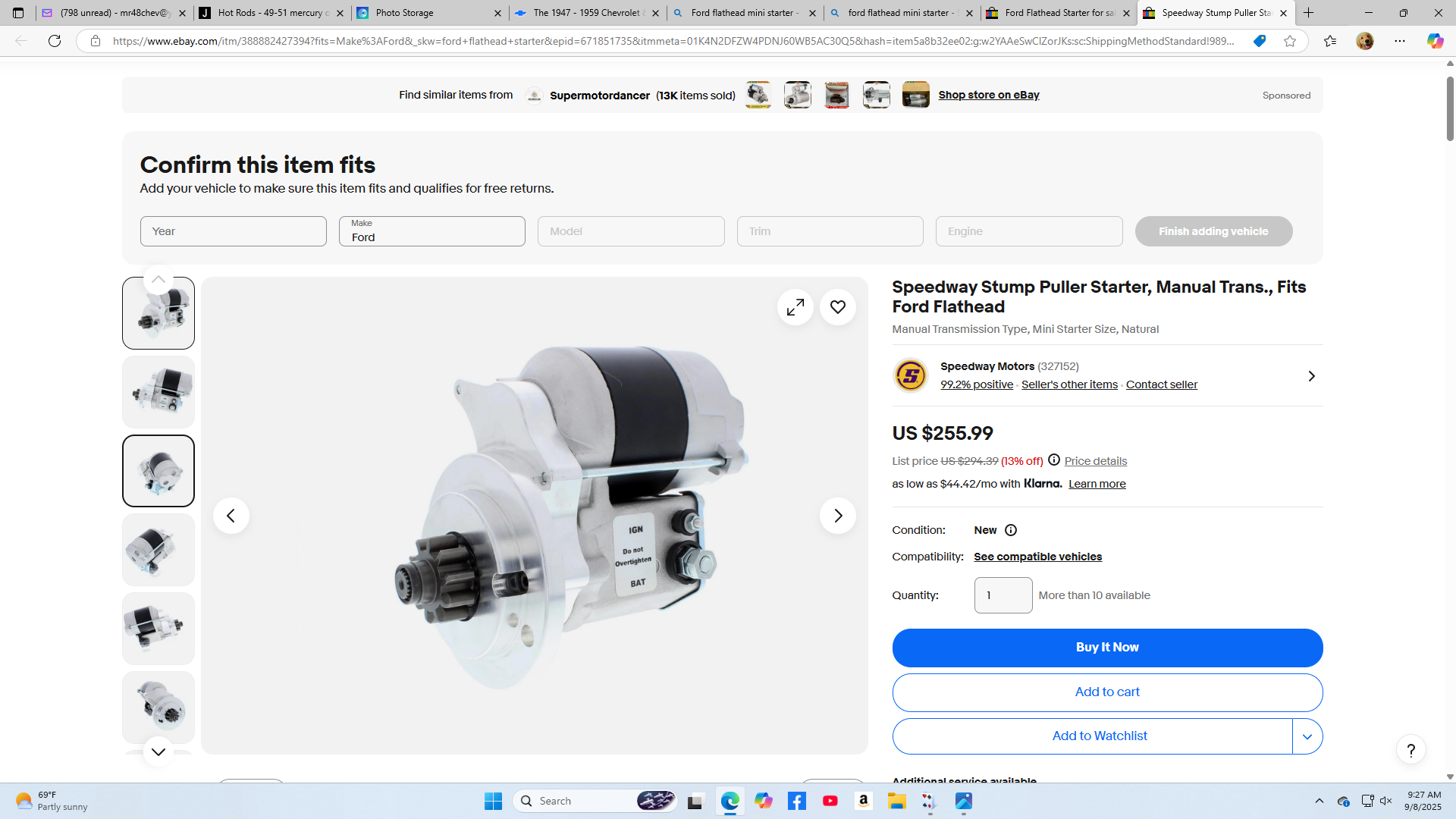Screen dimensions: 1456x819
Task: Click the Condition info icon beside New
Action: 1010,530
